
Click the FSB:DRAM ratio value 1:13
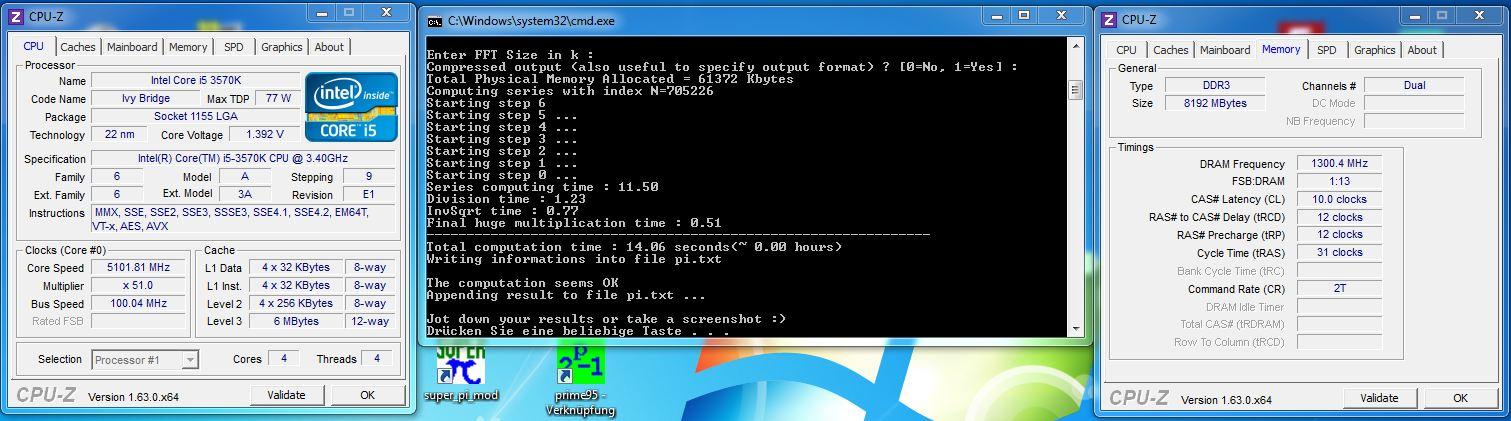click(x=1339, y=181)
